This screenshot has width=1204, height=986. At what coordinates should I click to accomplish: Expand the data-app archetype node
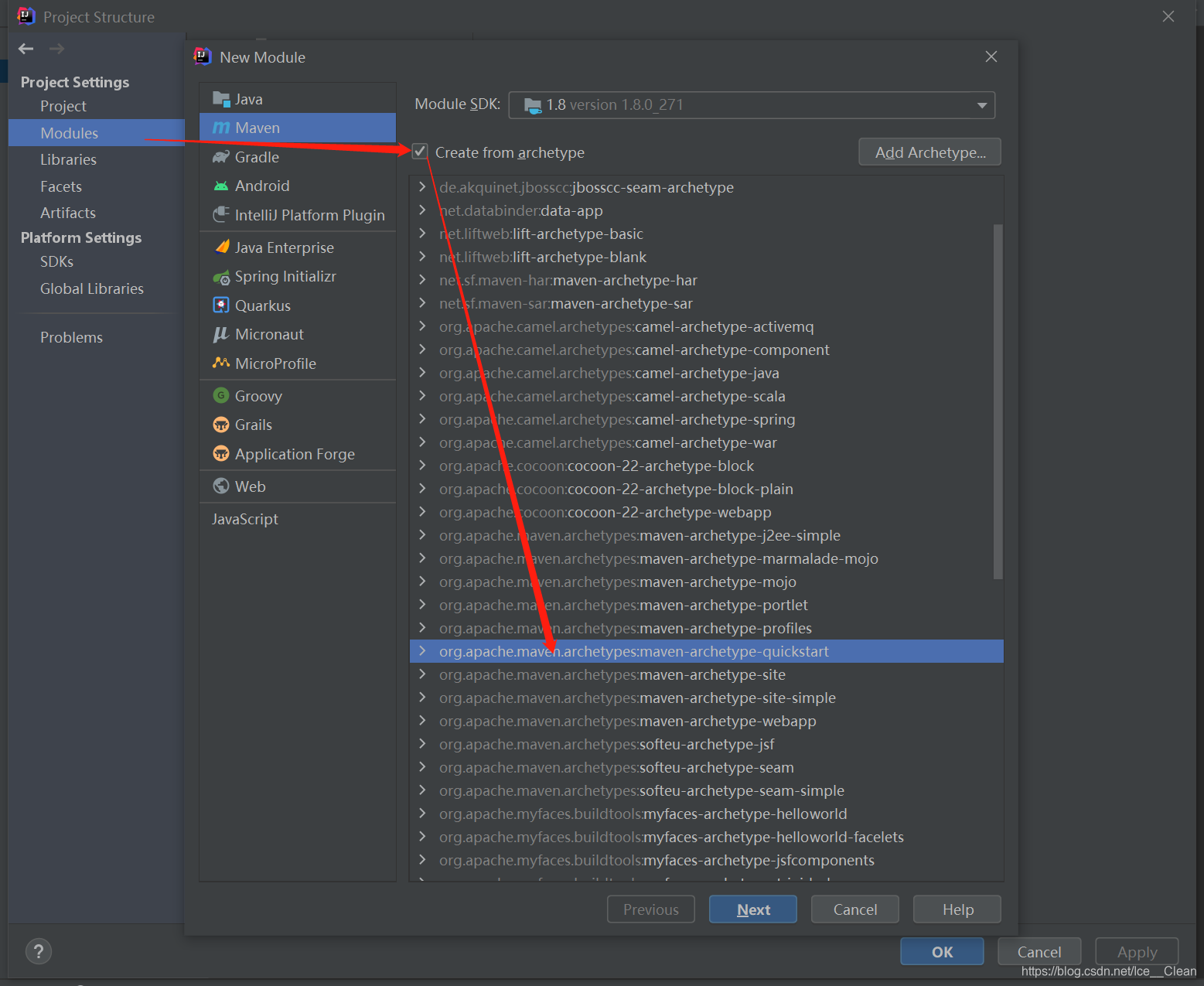(422, 210)
